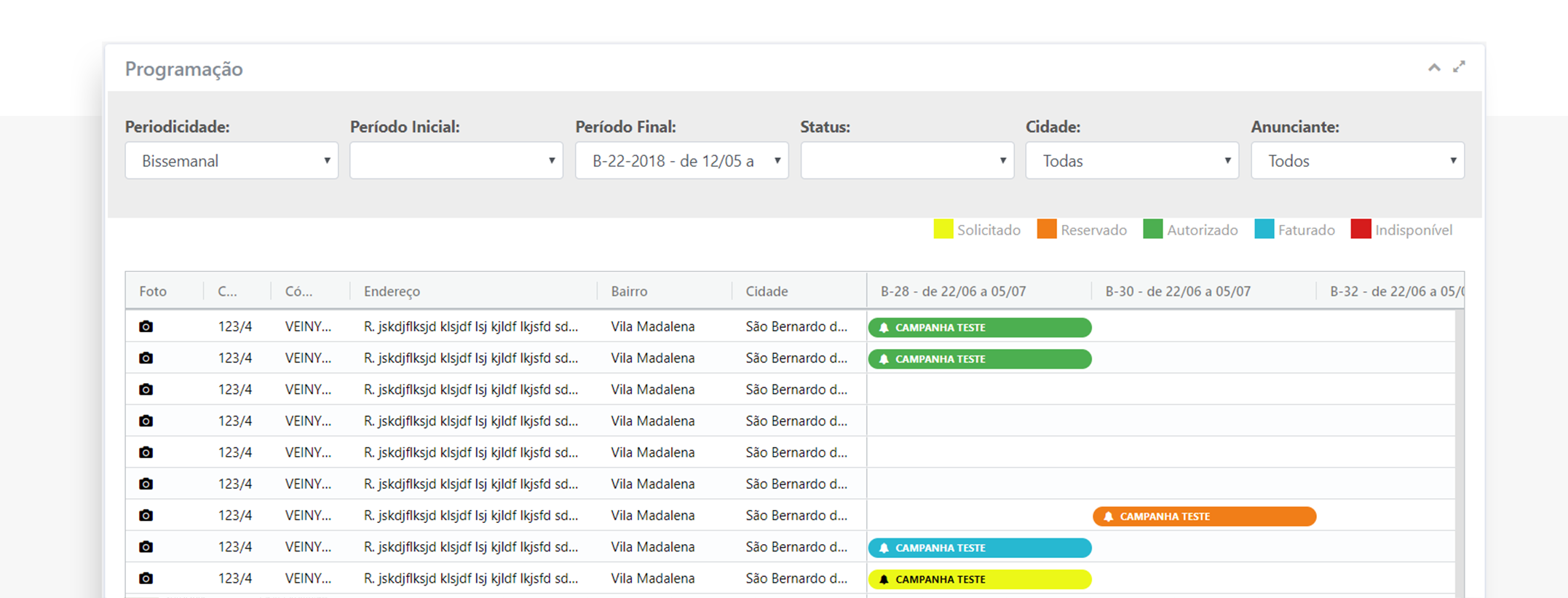This screenshot has width=1568, height=598.
Task: Open the Cidade dropdown showing Todas
Action: (1132, 161)
